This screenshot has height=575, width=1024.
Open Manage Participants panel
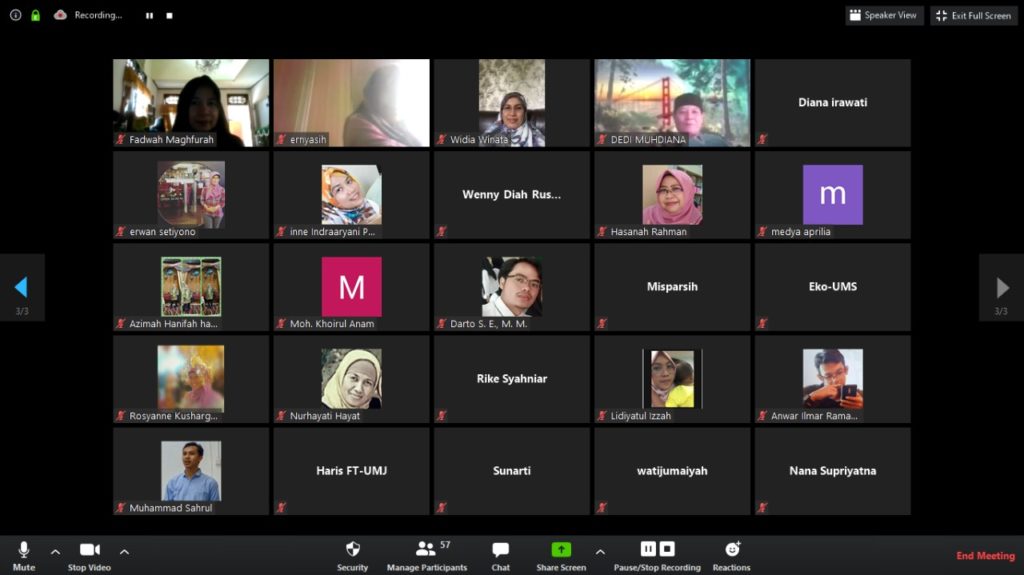tap(426, 555)
